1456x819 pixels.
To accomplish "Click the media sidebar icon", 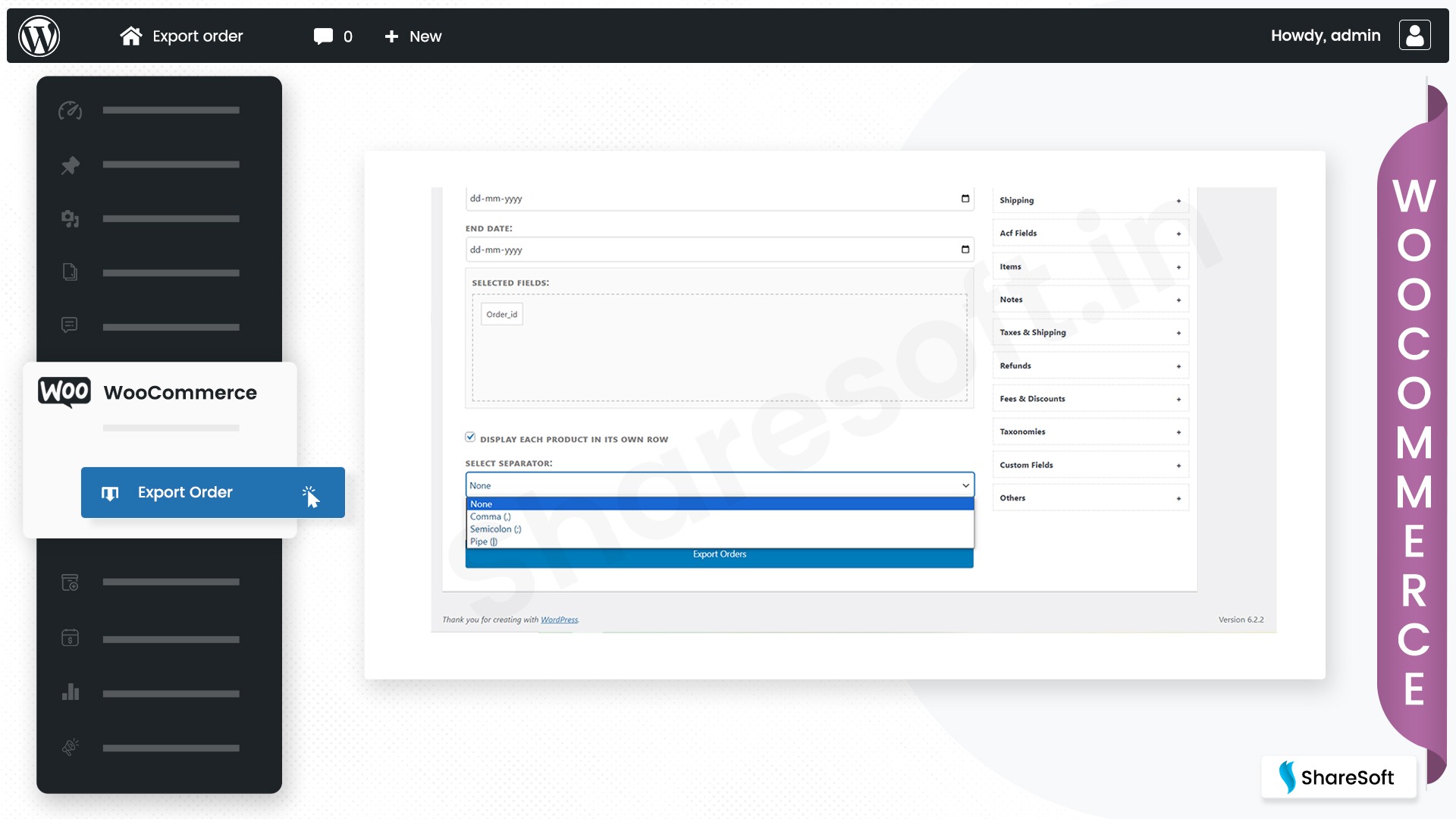I will pos(71,219).
